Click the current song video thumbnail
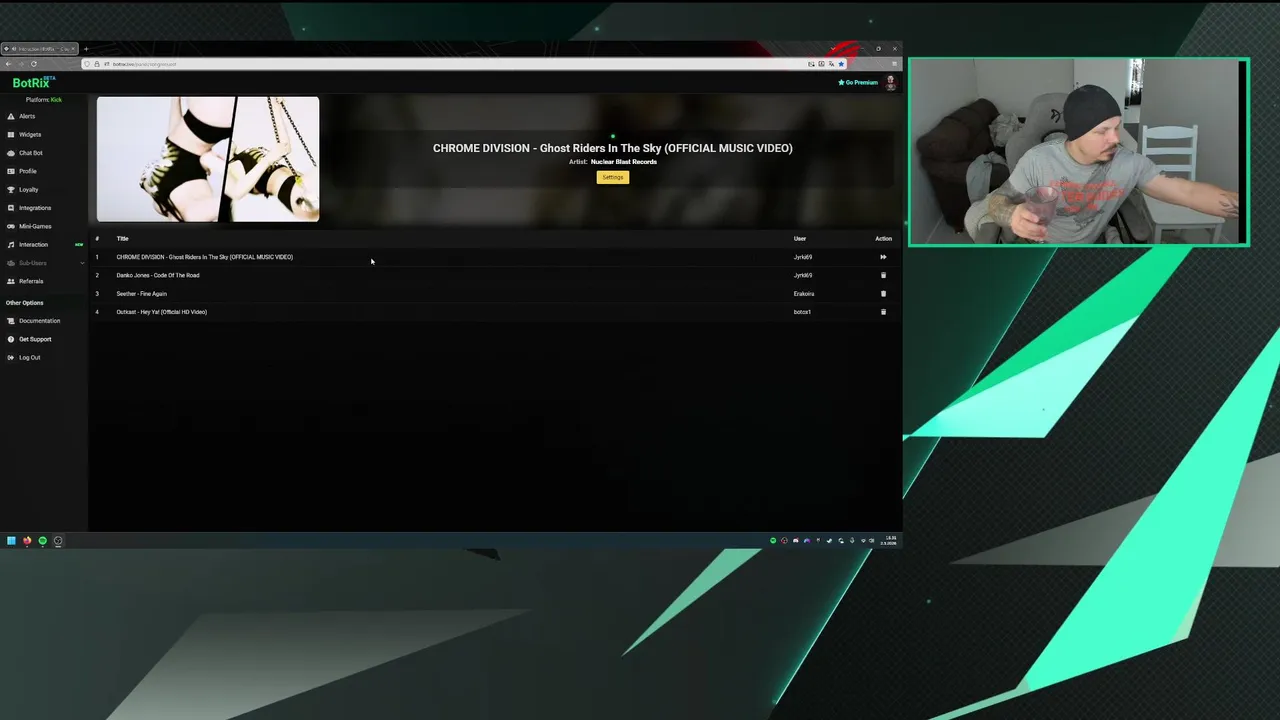Screen dimensions: 1280x720 coord(208,159)
